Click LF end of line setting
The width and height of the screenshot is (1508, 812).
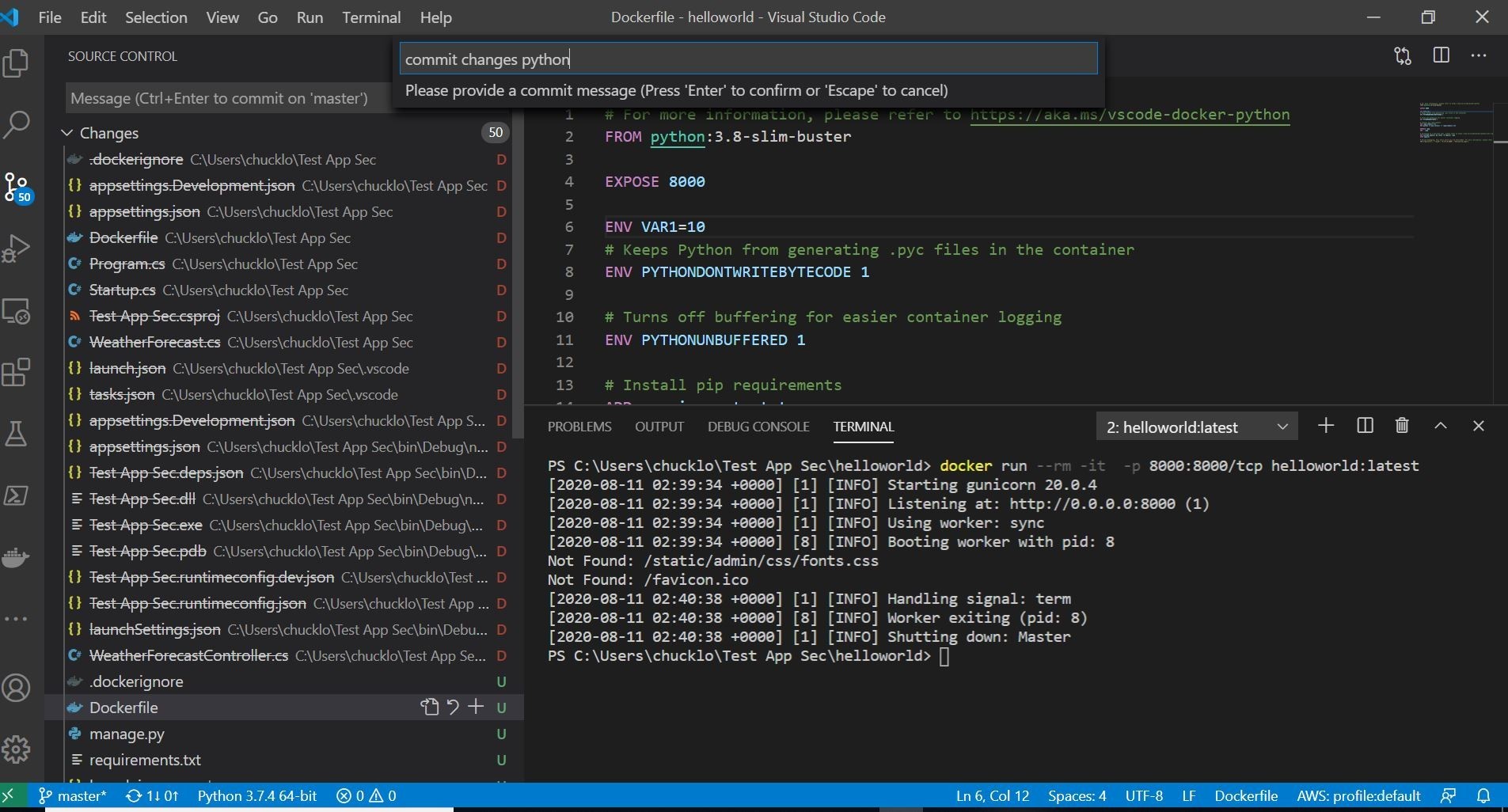coord(1188,795)
